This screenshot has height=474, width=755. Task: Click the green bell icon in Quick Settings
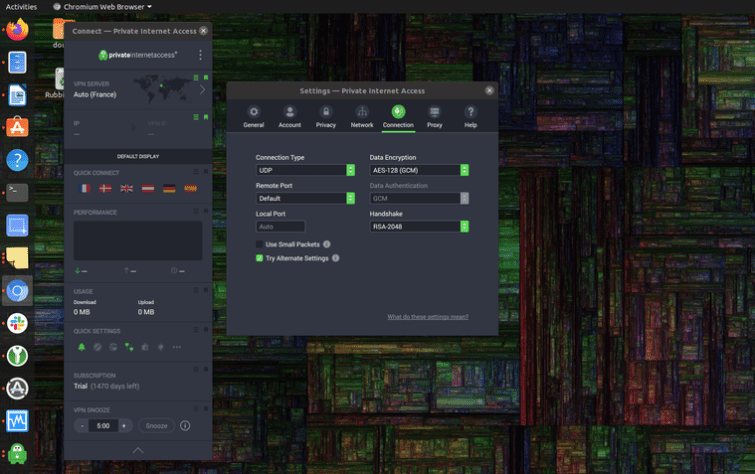pos(82,347)
